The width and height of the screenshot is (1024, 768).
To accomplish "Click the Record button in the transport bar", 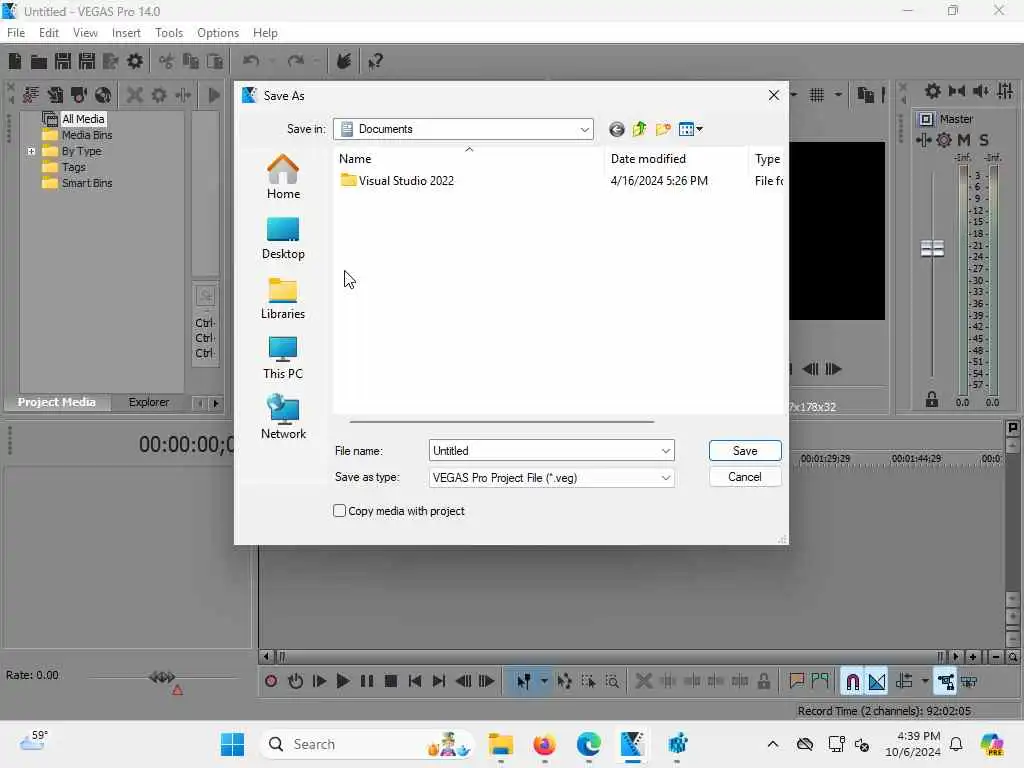I will pyautogui.click(x=271, y=681).
